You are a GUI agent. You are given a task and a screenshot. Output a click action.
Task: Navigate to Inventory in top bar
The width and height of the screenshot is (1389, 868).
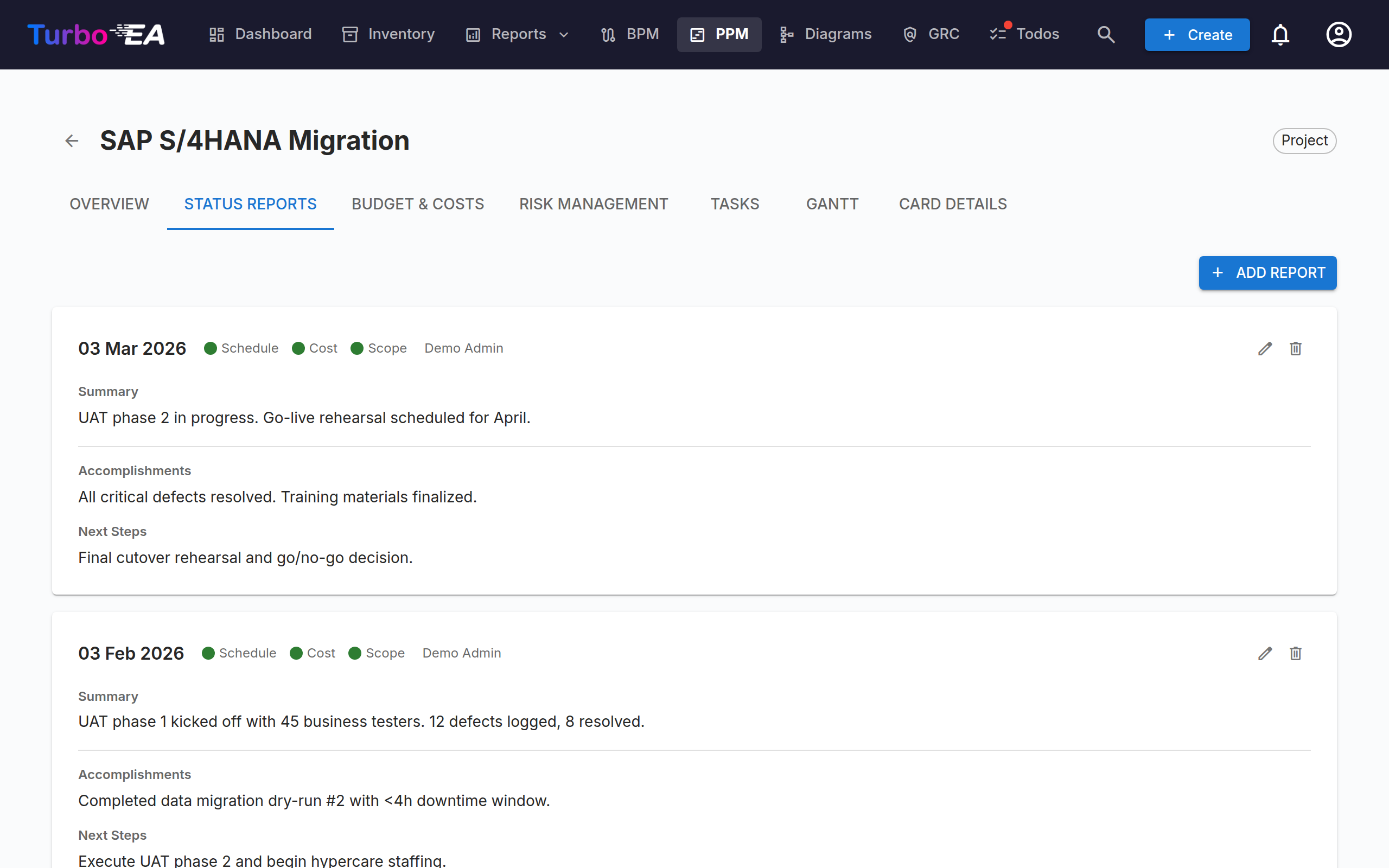[x=388, y=34]
